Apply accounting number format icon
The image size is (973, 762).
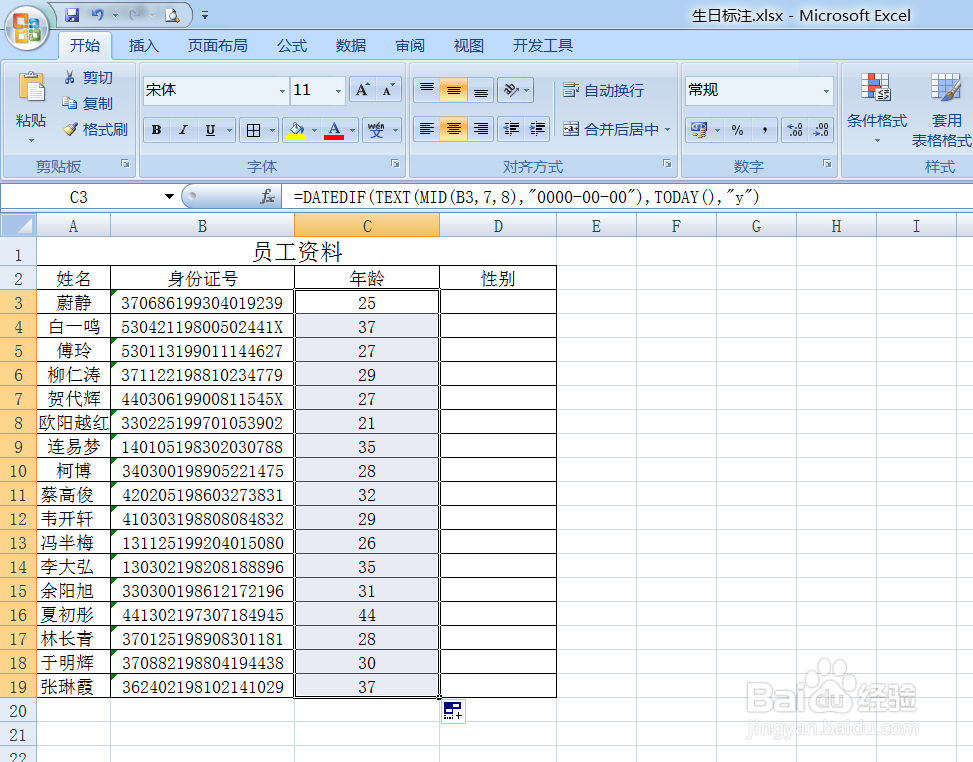click(699, 130)
